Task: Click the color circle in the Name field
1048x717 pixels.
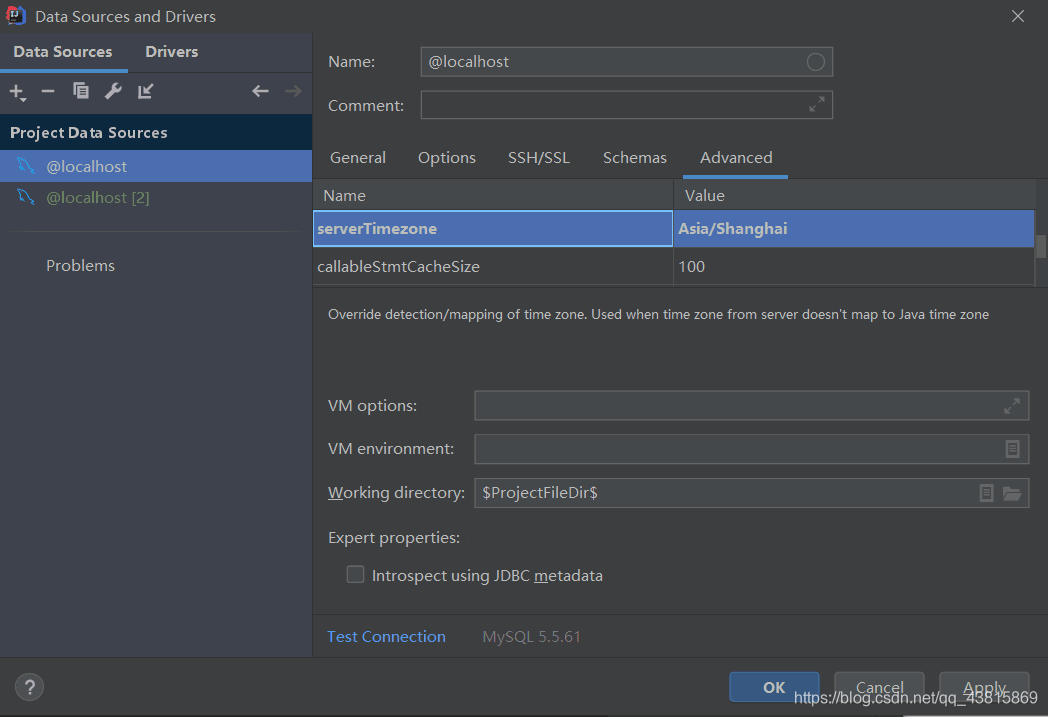Action: point(815,62)
